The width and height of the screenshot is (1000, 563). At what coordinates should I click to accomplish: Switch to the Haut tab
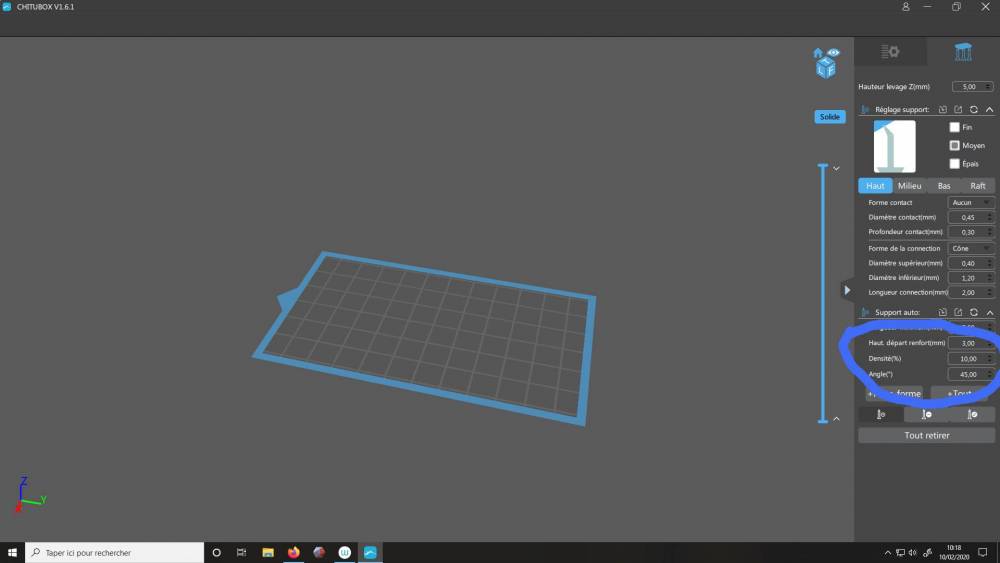875,186
